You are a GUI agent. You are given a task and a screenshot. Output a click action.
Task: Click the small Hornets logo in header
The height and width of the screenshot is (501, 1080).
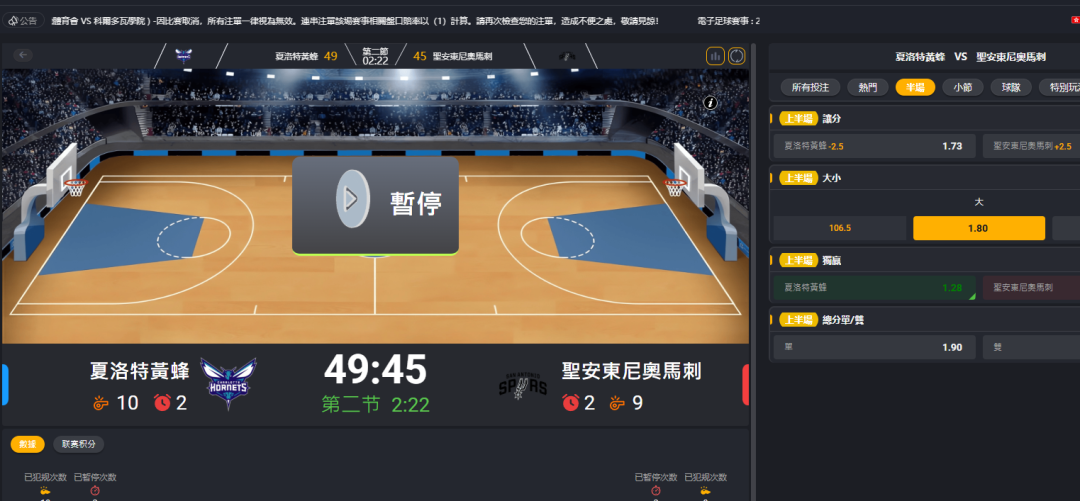click(x=183, y=56)
